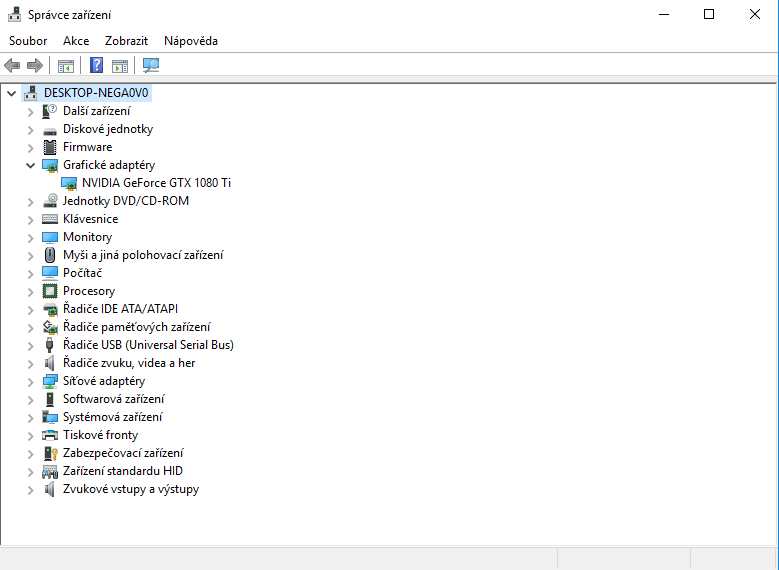Minimize the Správce zařízení window
779x570 pixels.
pyautogui.click(x=664, y=14)
